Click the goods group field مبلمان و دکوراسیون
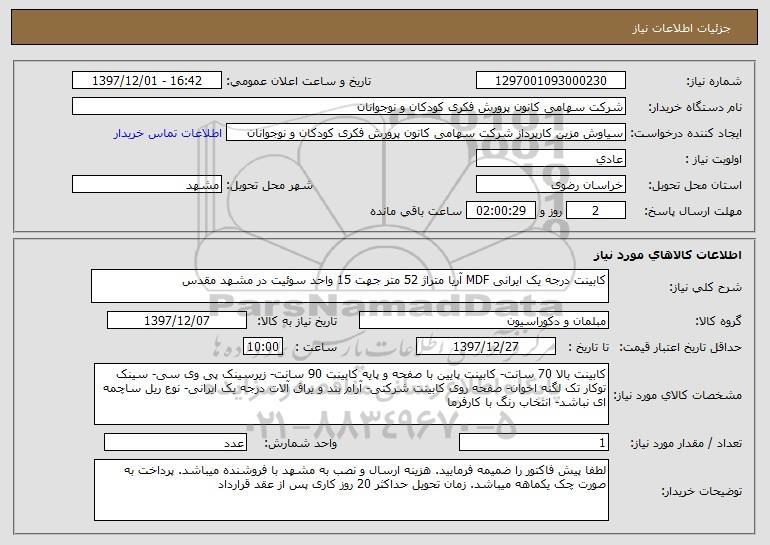The height and width of the screenshot is (545, 770). pyautogui.click(x=484, y=321)
